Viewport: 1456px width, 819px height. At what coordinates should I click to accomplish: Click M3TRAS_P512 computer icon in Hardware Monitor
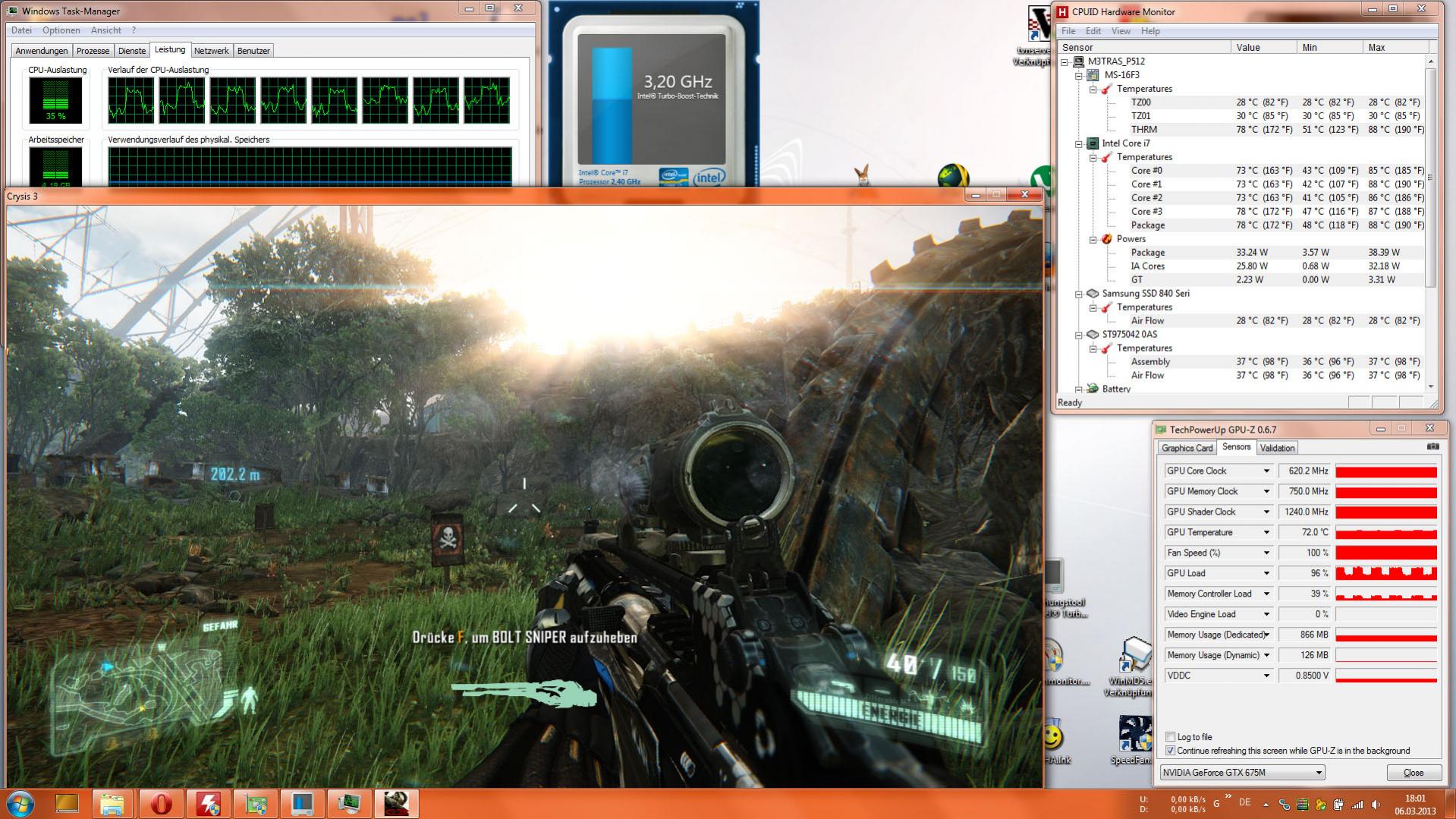coord(1079,61)
